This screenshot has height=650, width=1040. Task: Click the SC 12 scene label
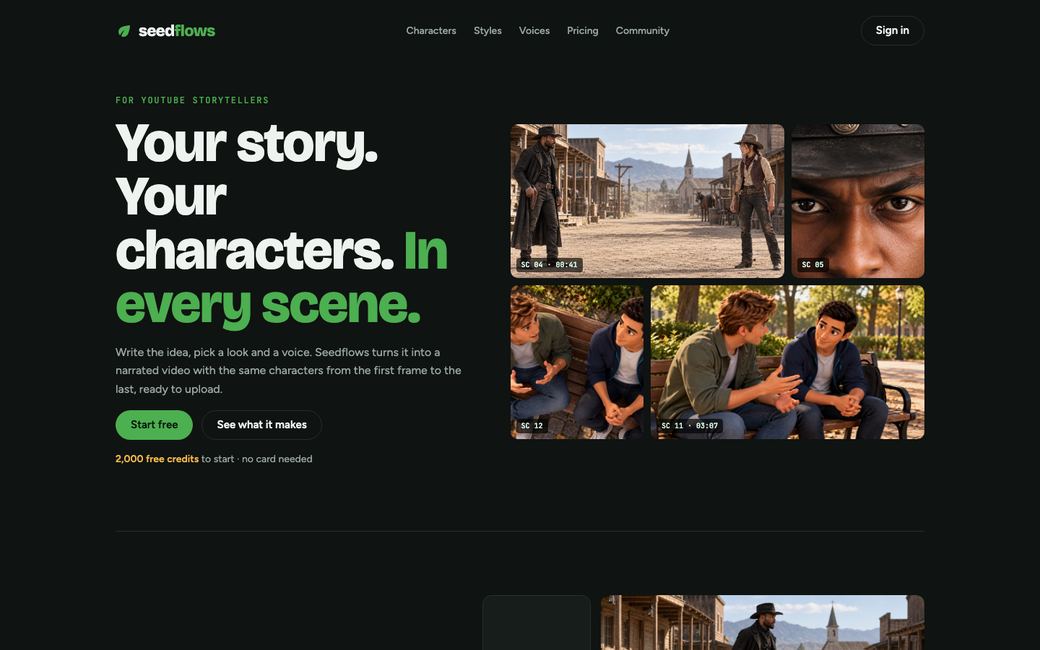532,426
